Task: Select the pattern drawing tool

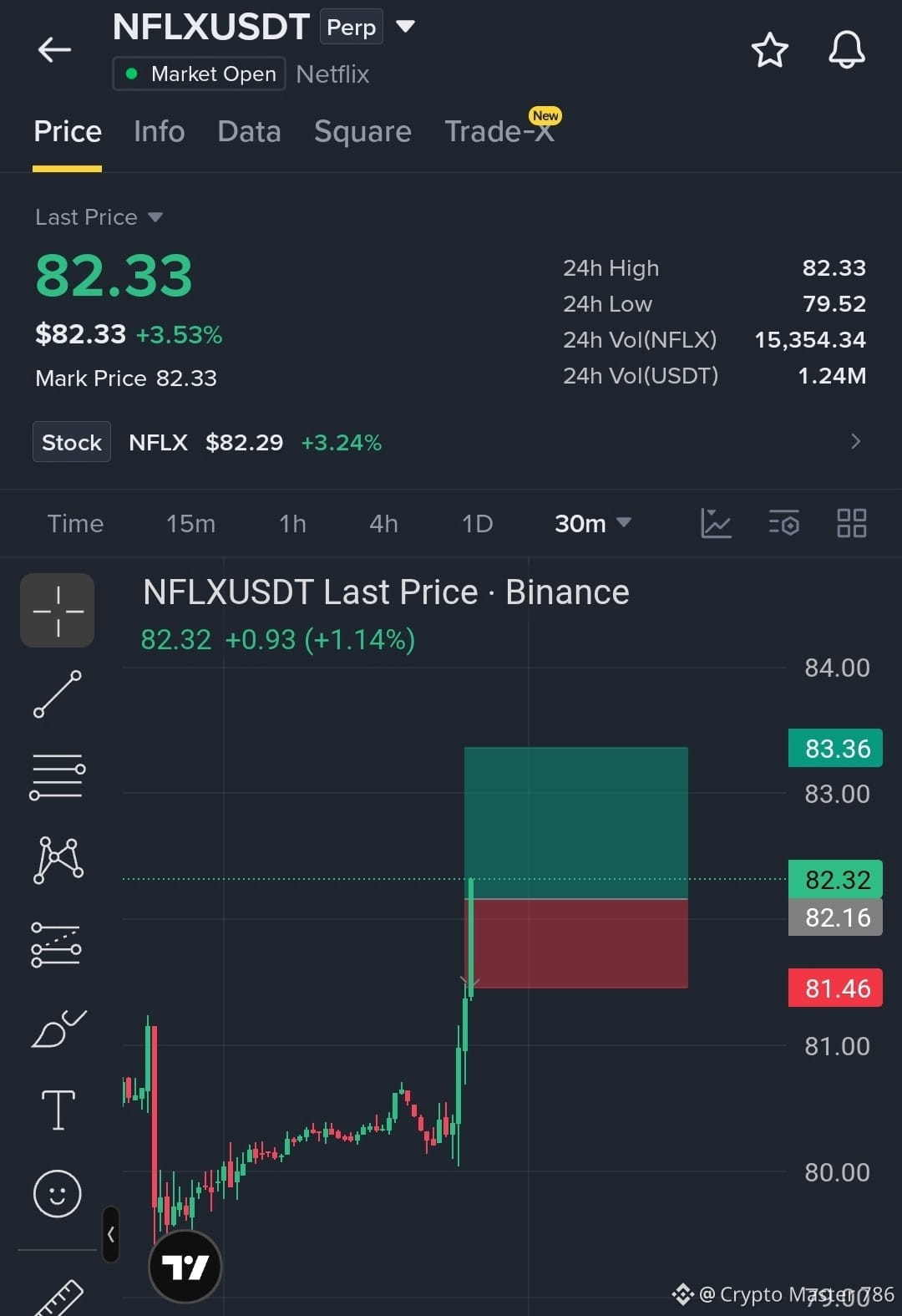Action: point(58,860)
